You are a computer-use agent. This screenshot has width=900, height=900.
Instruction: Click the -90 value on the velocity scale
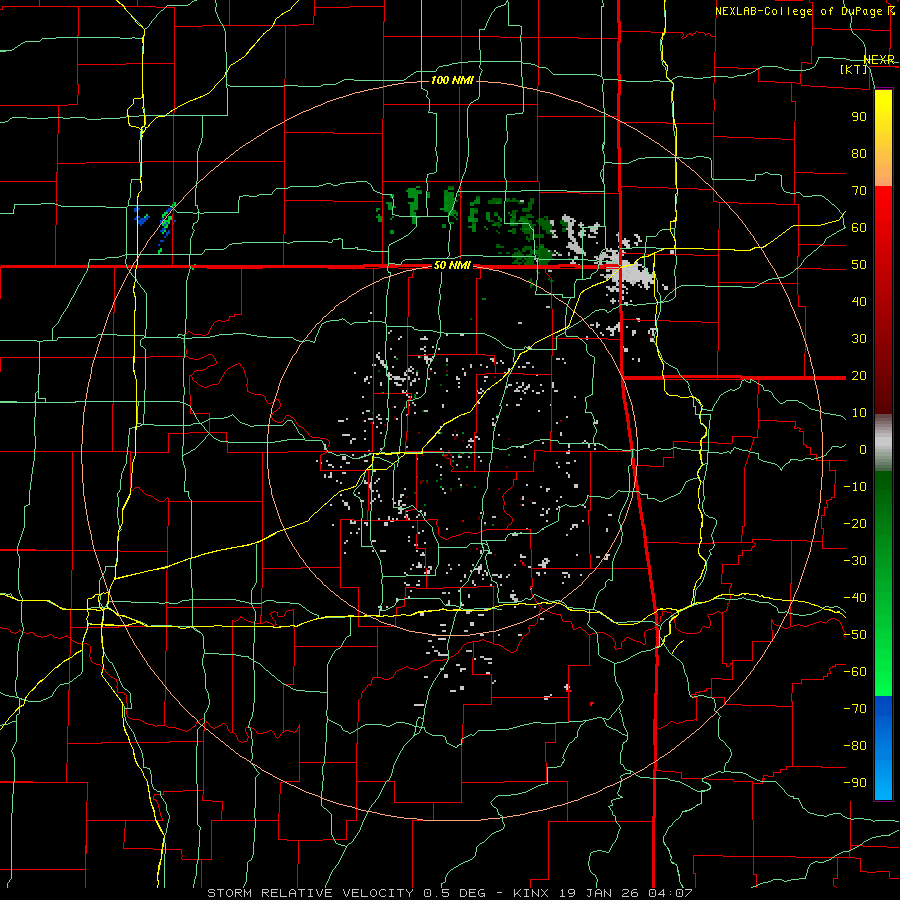tap(855, 783)
